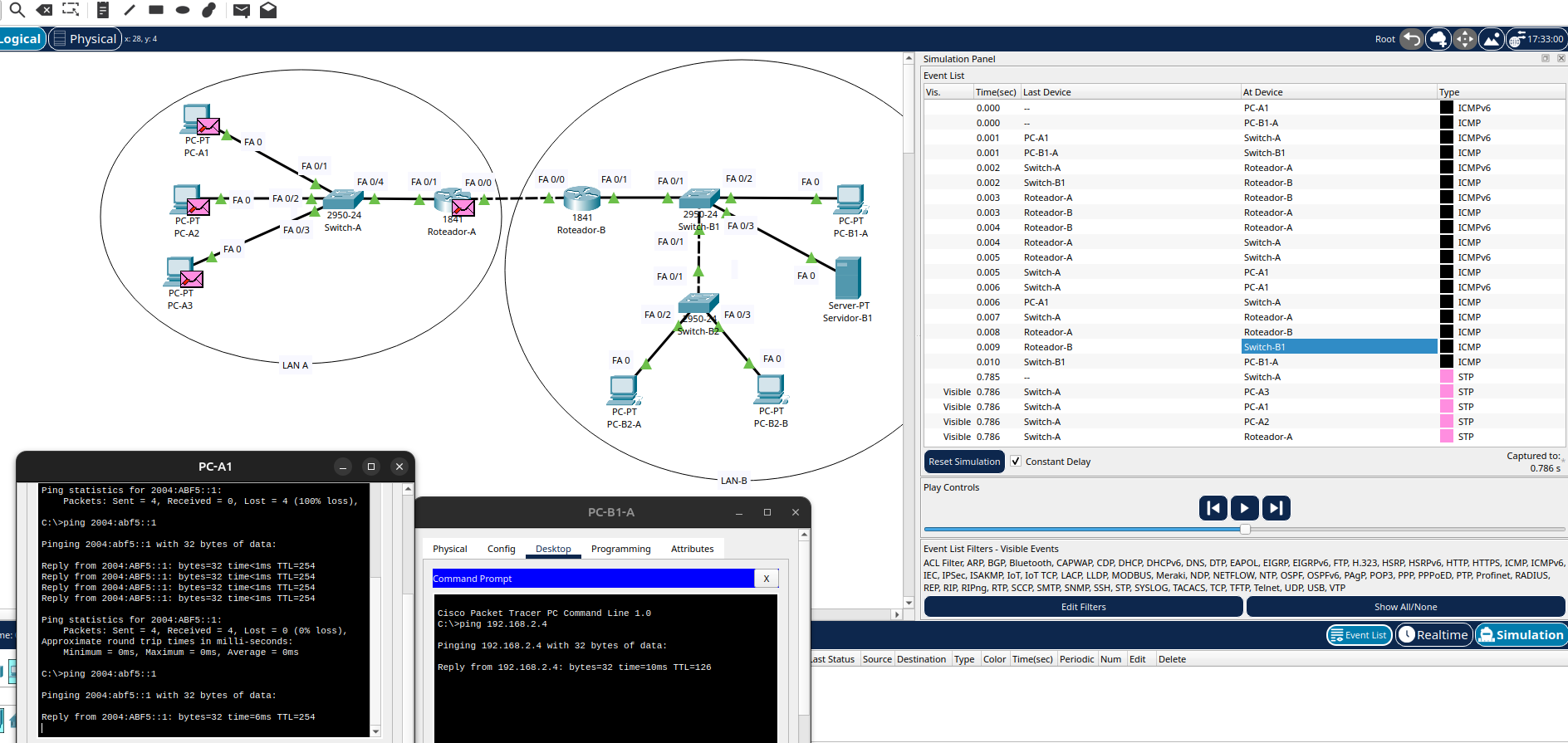Click the Create New Cluster cloud icon
1568x743 pixels.
pos(1438,39)
